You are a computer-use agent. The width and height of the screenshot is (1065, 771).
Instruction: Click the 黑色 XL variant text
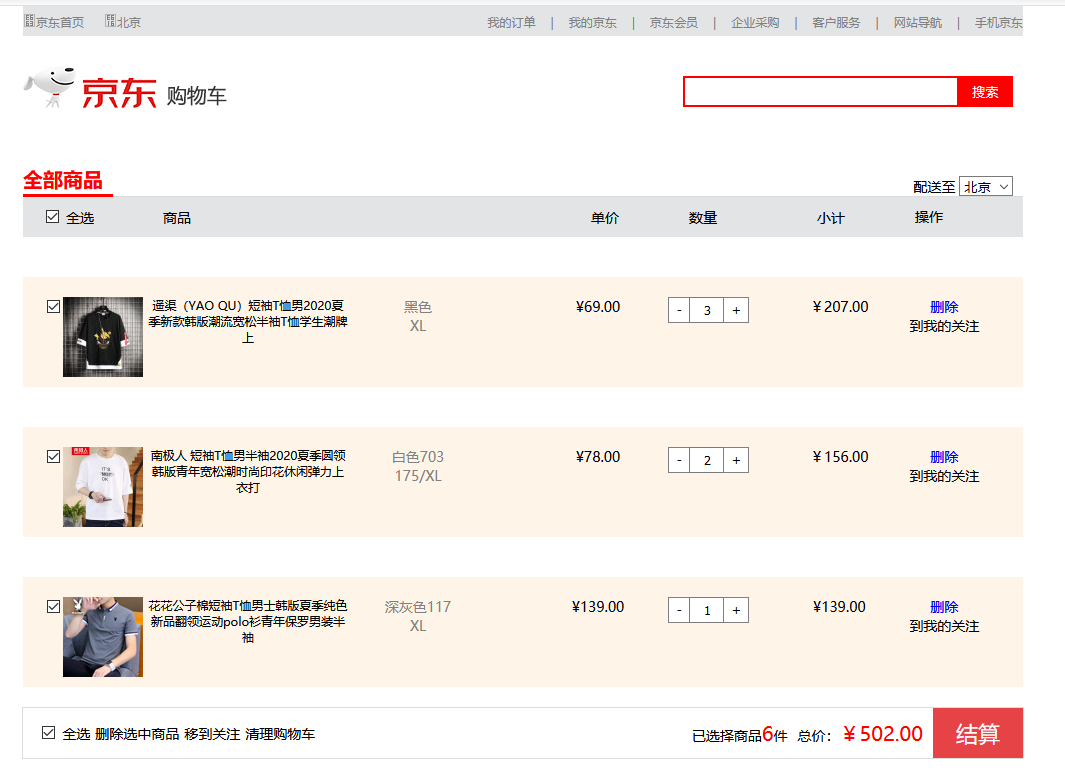(418, 317)
